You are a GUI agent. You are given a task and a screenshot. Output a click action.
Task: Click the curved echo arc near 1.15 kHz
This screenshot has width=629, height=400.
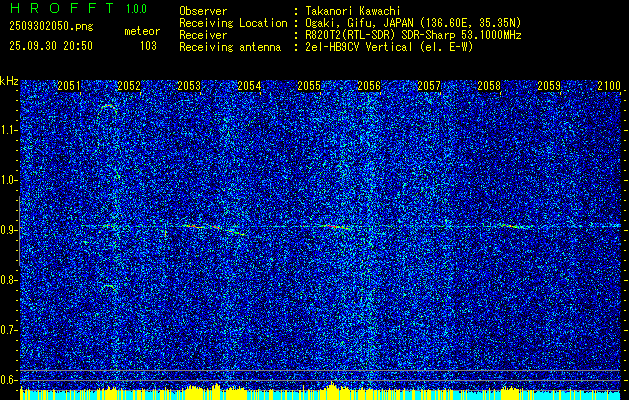(x=108, y=107)
